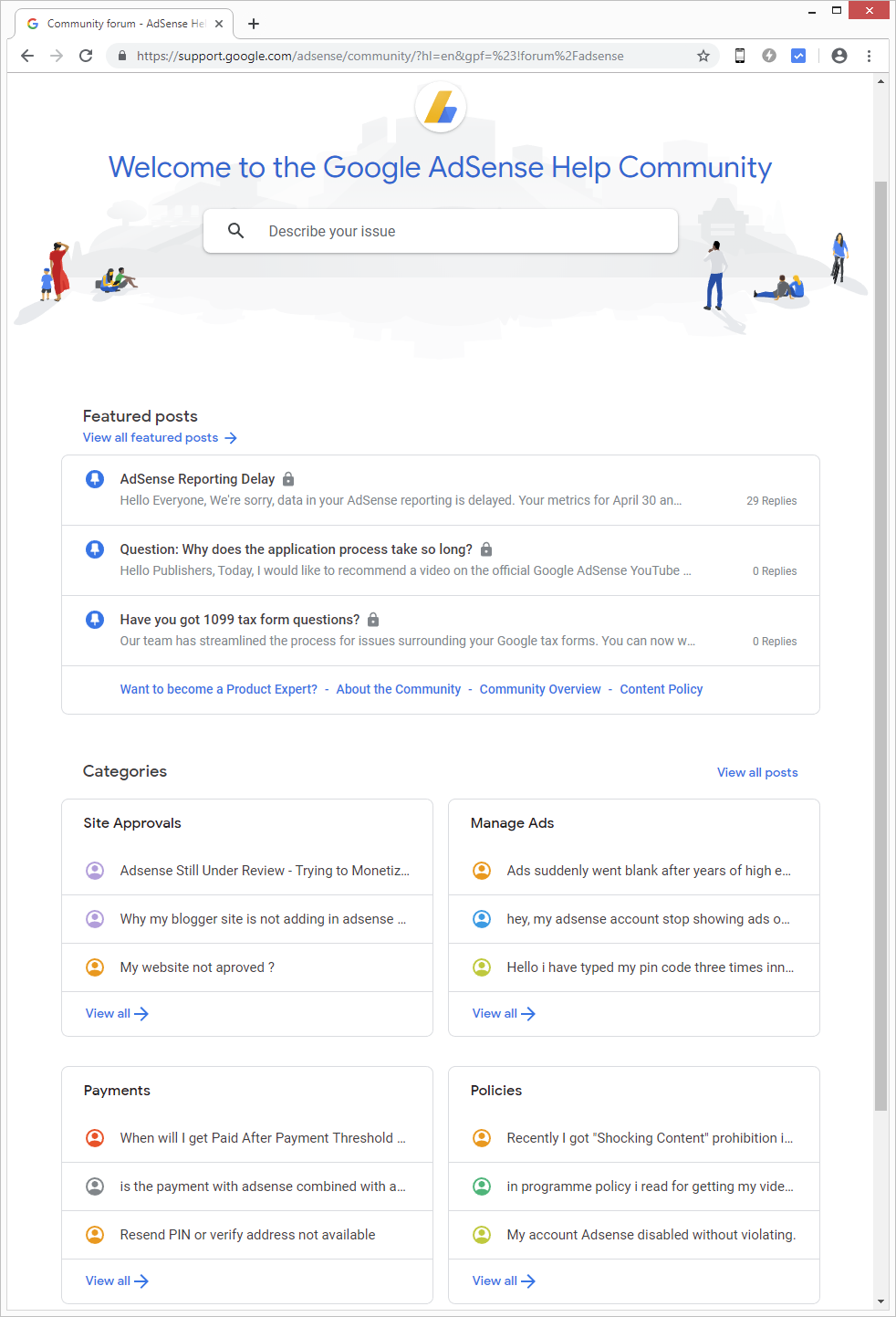Click the scrollbar down arrow
Screen dimensions: 896x1317
(x=880, y=1301)
